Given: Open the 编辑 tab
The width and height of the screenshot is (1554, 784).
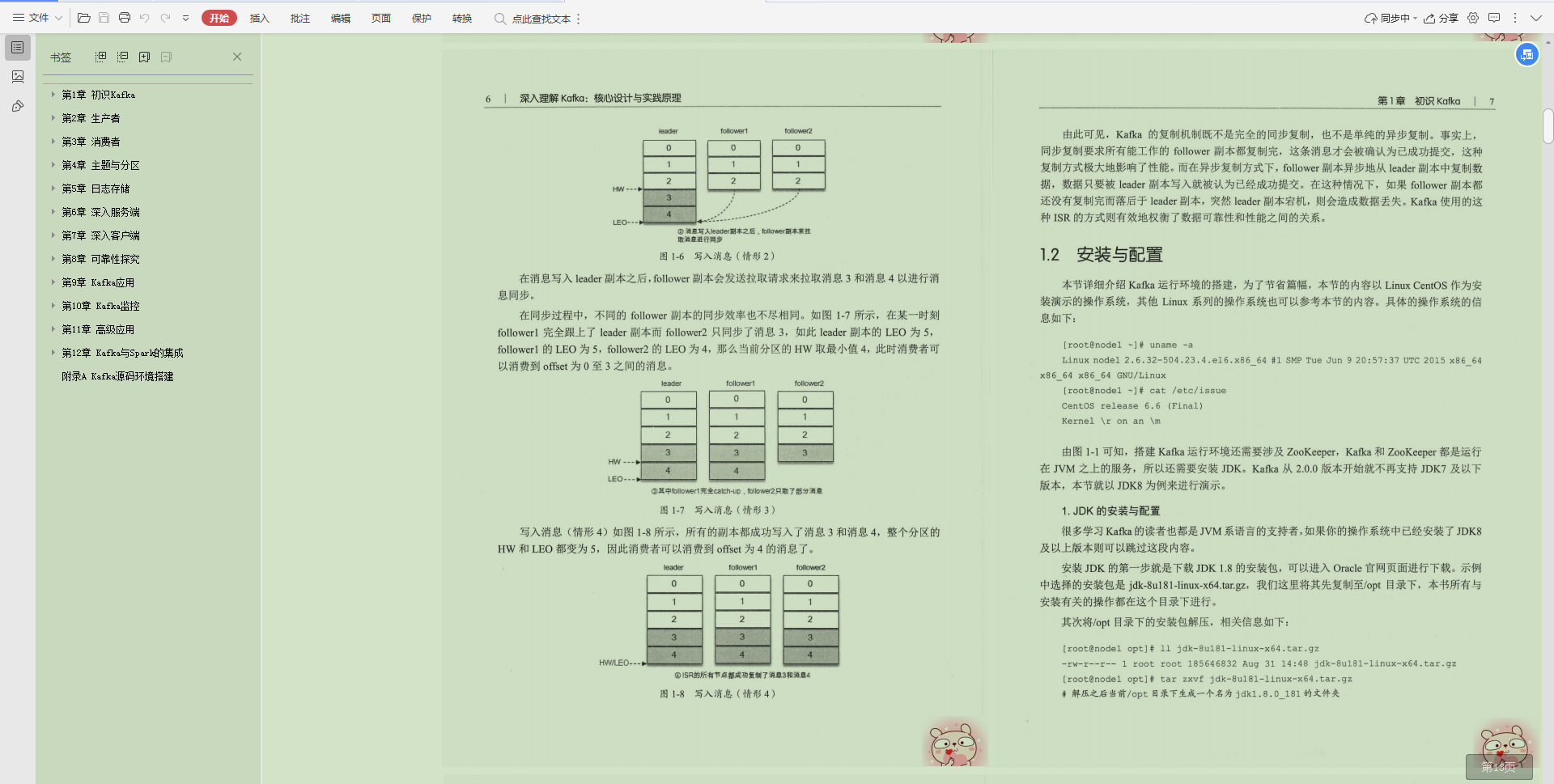Looking at the screenshot, I should [x=340, y=18].
